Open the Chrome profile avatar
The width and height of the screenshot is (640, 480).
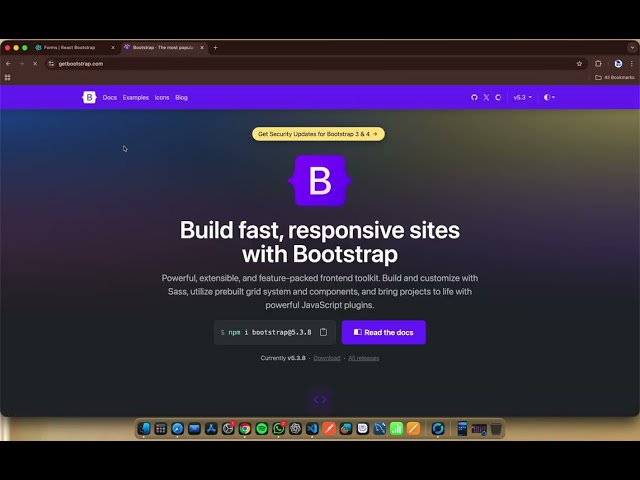[x=618, y=64]
